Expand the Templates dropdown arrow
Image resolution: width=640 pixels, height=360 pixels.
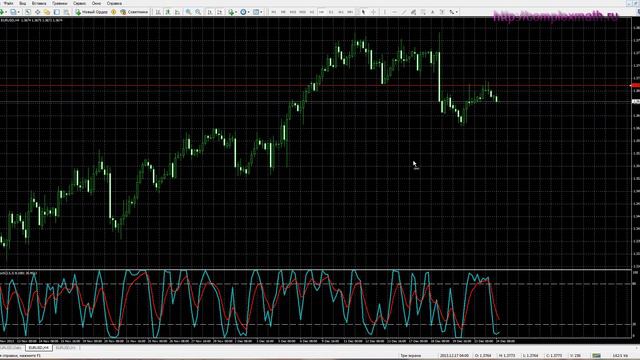coord(261,12)
